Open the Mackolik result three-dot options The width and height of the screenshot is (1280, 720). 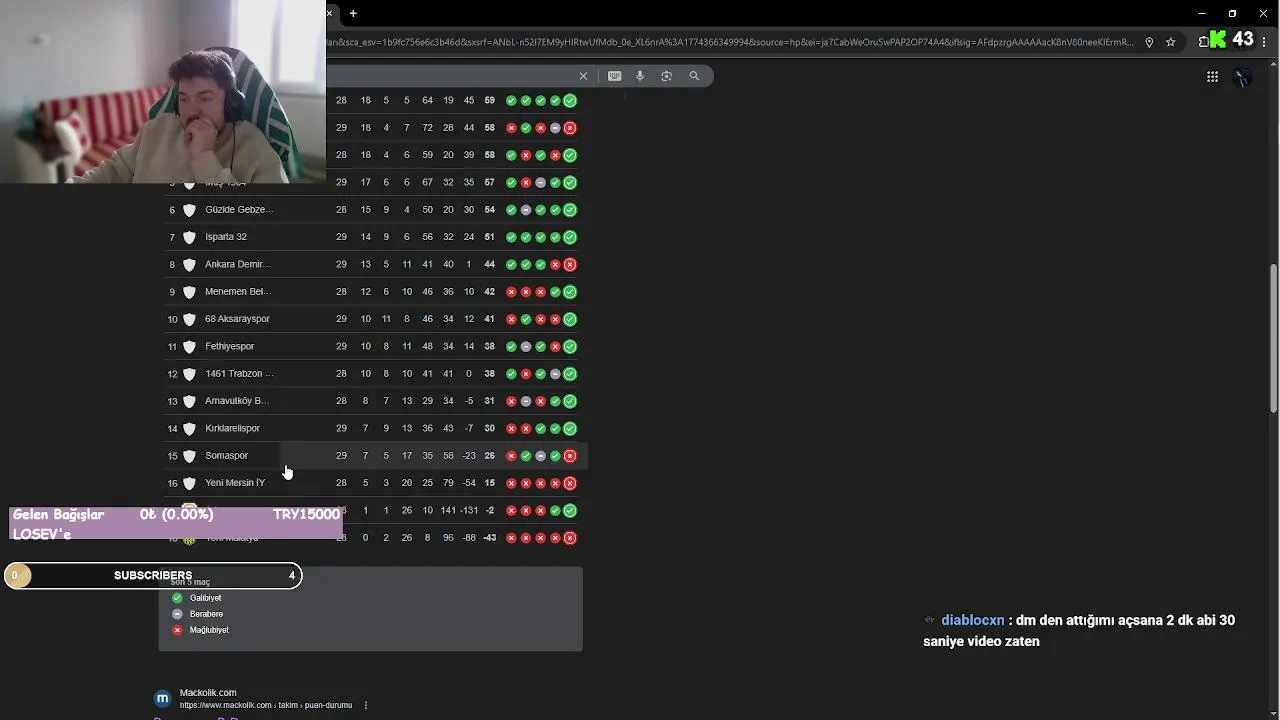pyautogui.click(x=366, y=705)
